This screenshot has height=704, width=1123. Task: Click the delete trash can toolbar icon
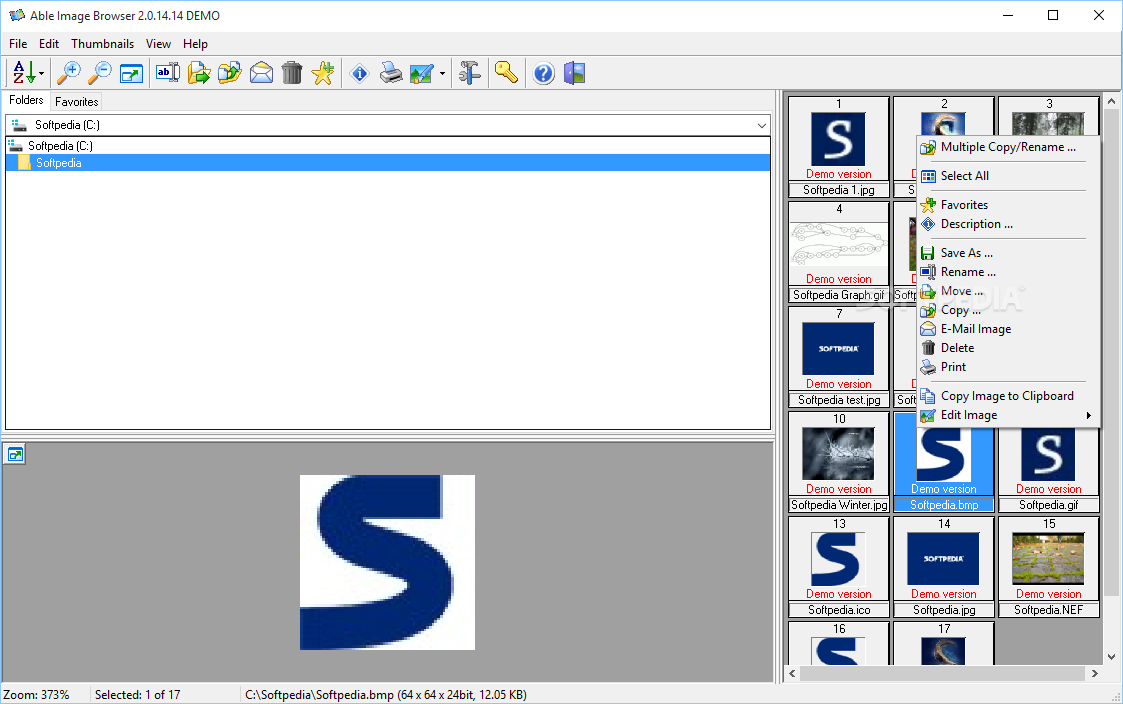pos(292,73)
